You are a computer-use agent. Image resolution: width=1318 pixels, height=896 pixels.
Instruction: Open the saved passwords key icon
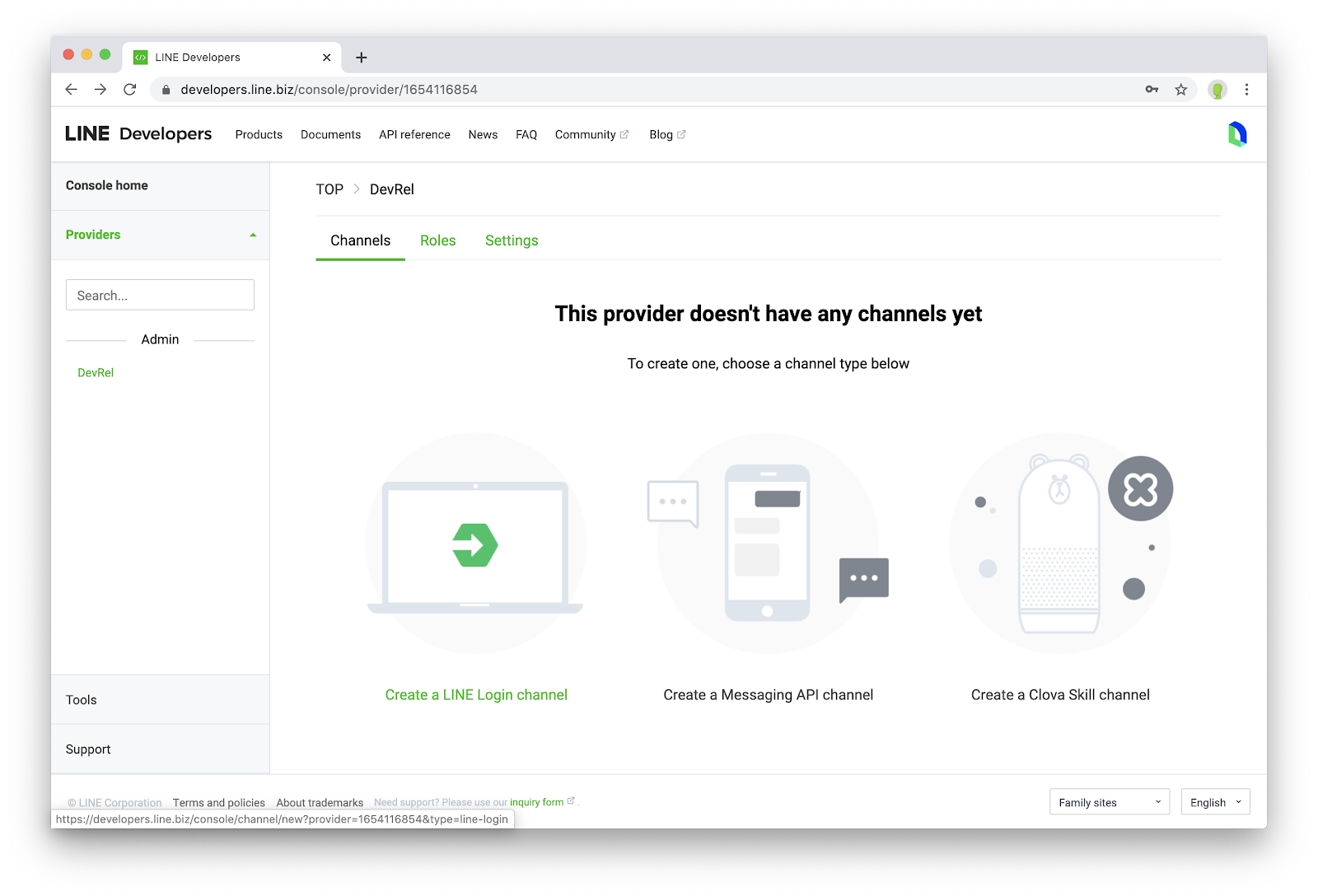click(1152, 90)
